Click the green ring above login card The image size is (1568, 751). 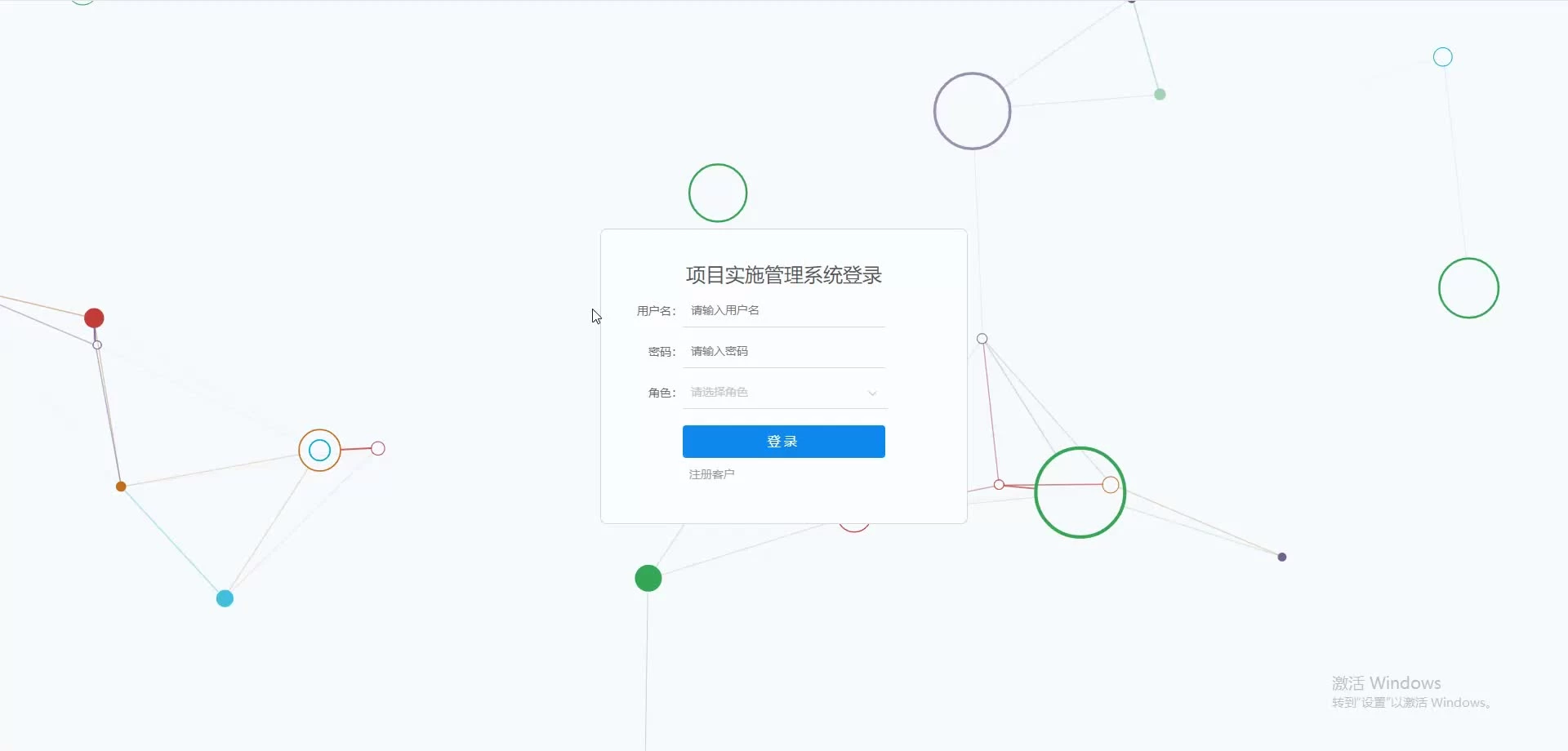pyautogui.click(x=718, y=193)
